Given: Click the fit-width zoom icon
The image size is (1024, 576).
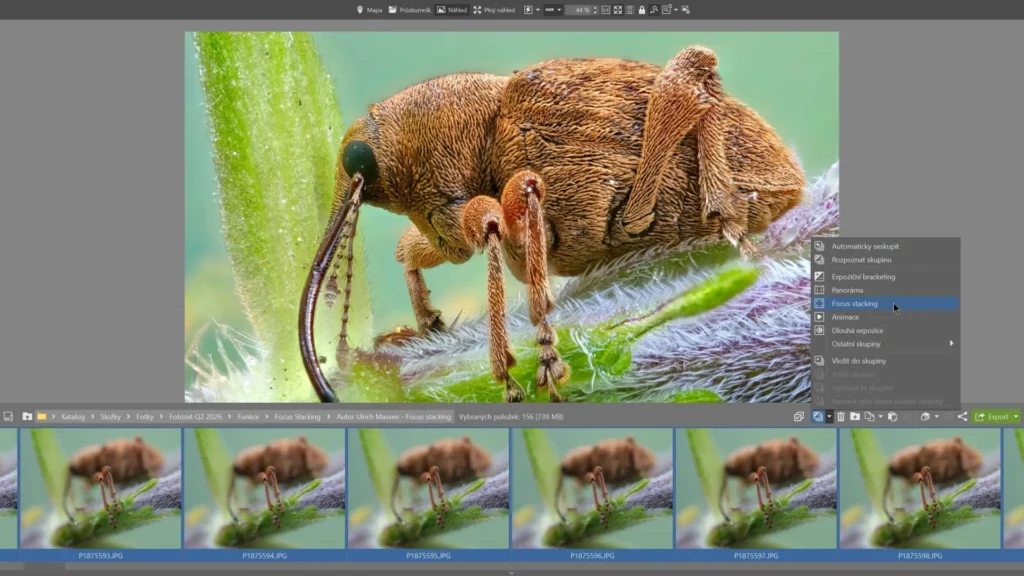Looking at the screenshot, I should 630,10.
